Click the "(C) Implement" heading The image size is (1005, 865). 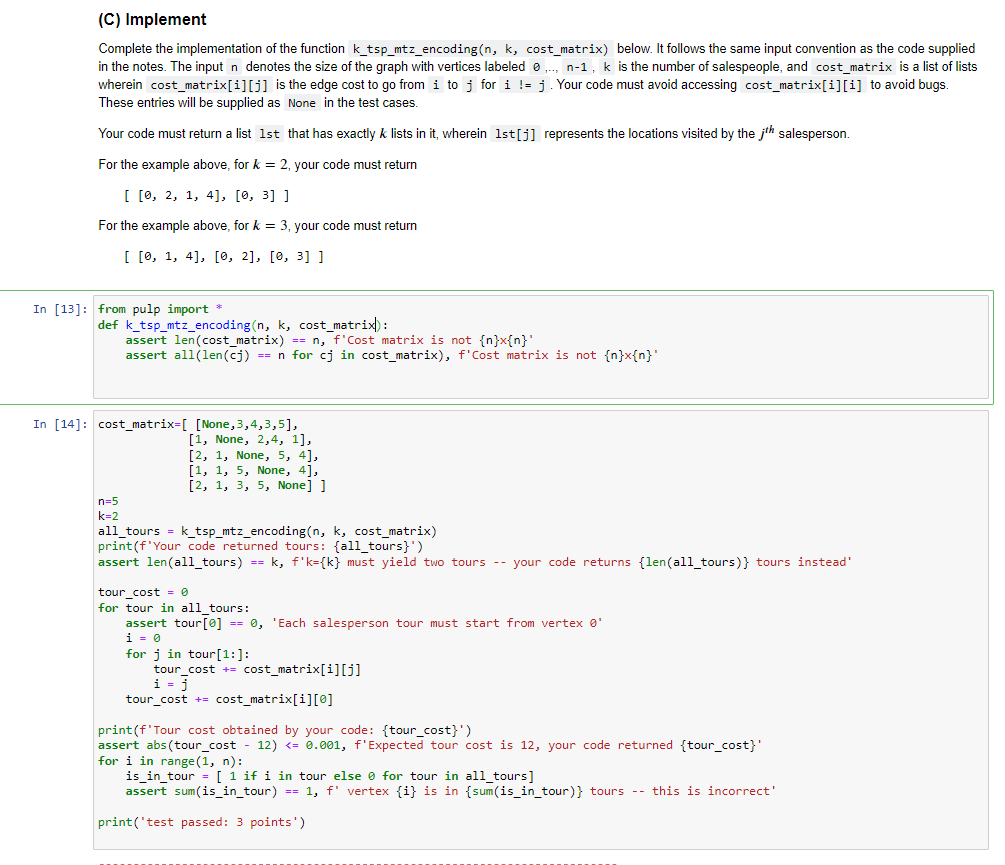152,19
